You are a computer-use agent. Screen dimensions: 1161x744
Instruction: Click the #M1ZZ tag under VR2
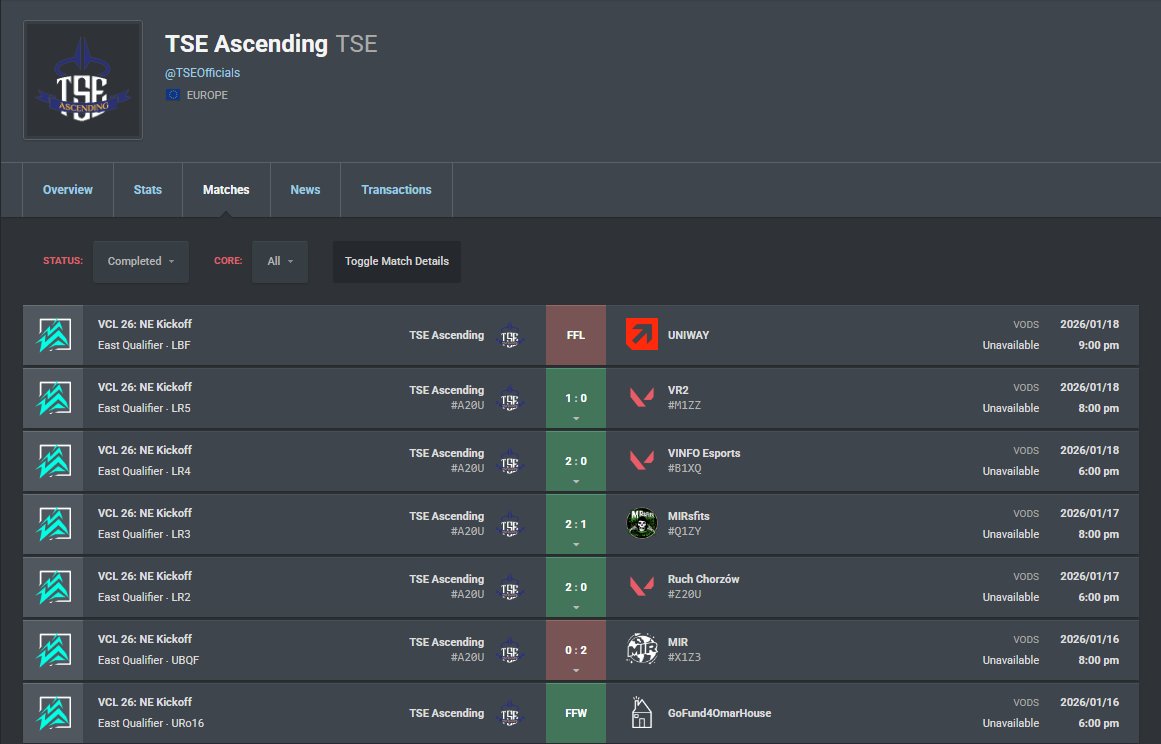pyautogui.click(x=684, y=405)
